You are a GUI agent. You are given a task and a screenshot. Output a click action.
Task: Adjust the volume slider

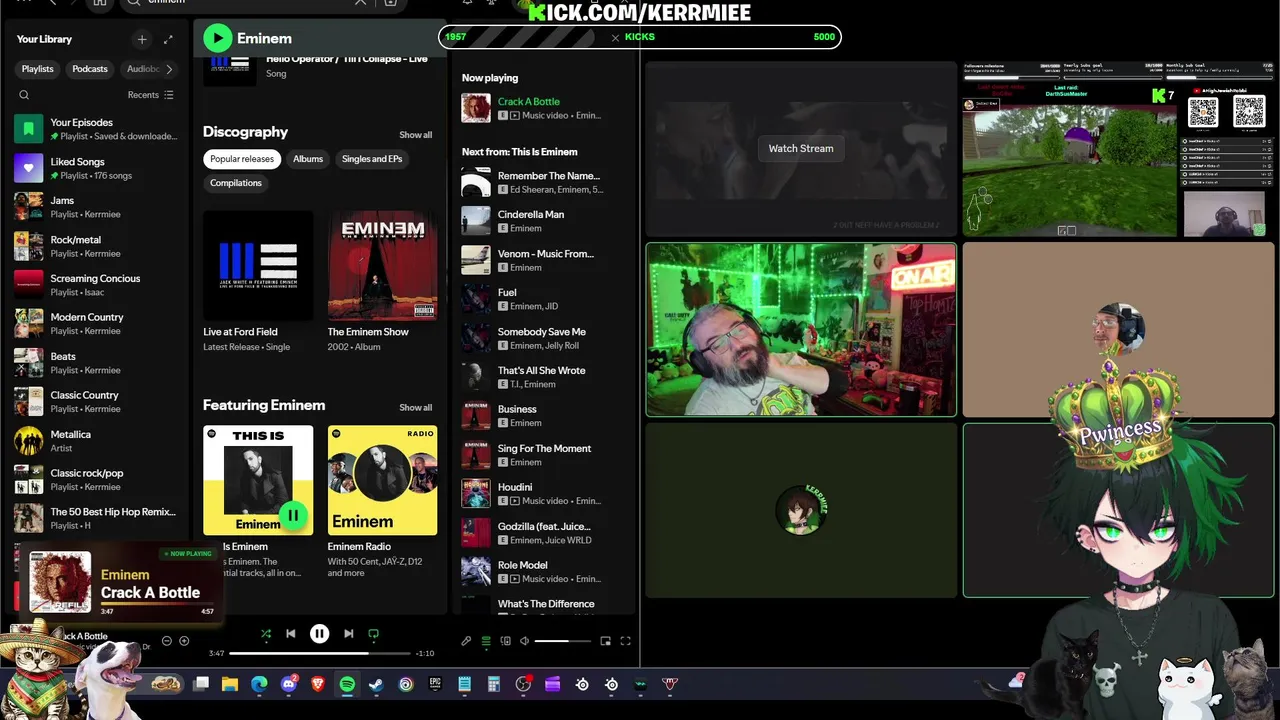564,641
